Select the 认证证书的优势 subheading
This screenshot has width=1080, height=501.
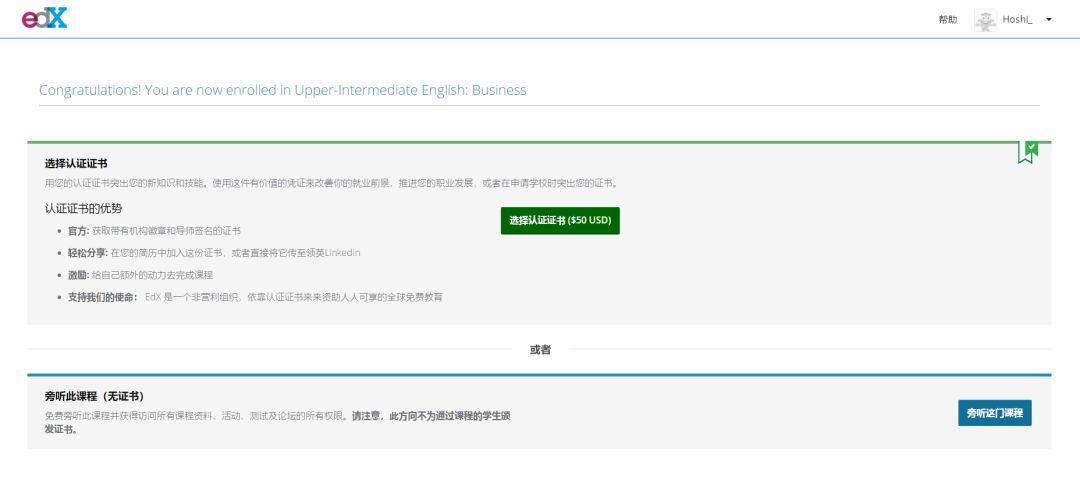83,208
